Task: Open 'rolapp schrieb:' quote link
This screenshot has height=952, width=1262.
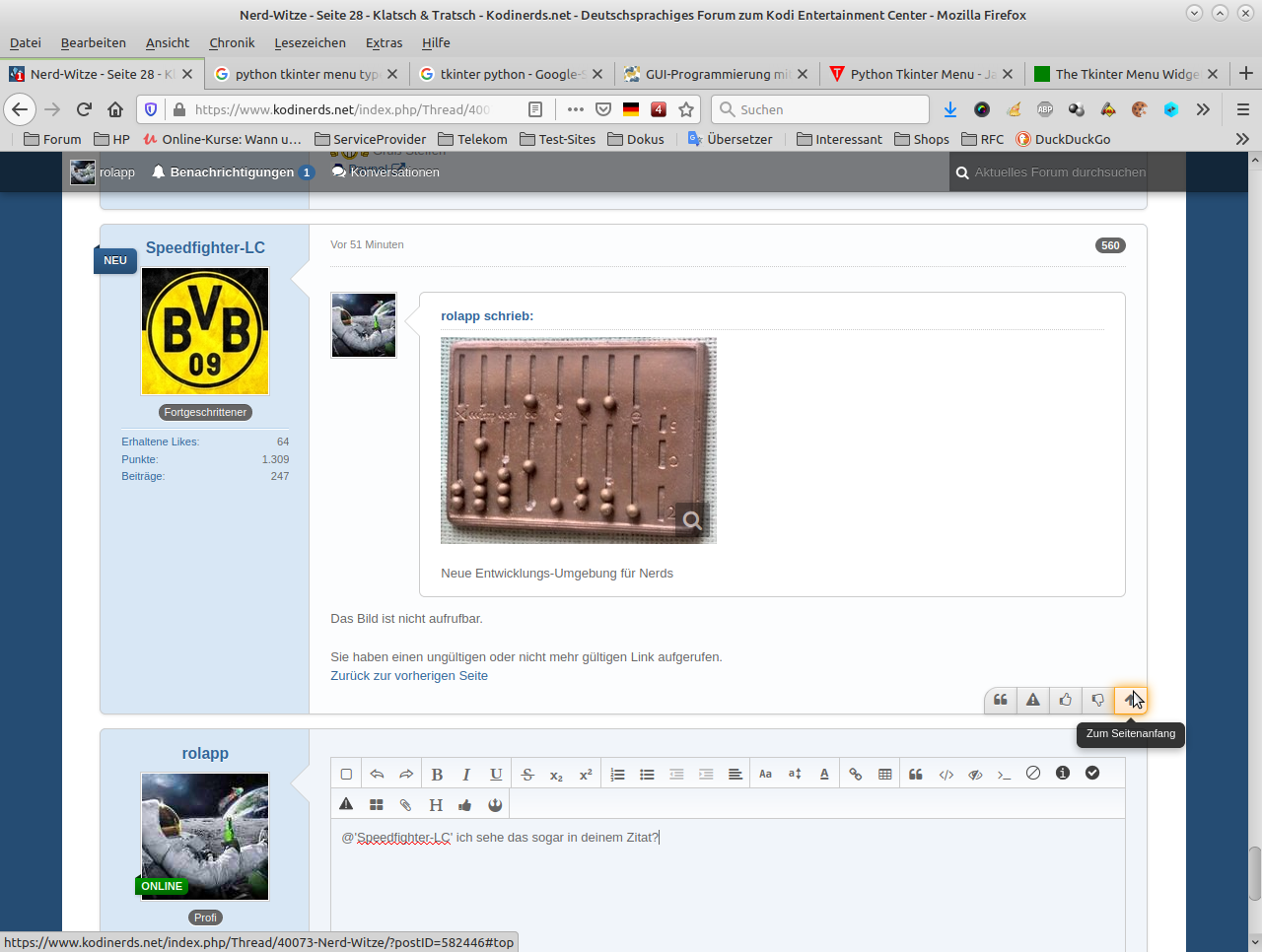Action: tap(487, 316)
